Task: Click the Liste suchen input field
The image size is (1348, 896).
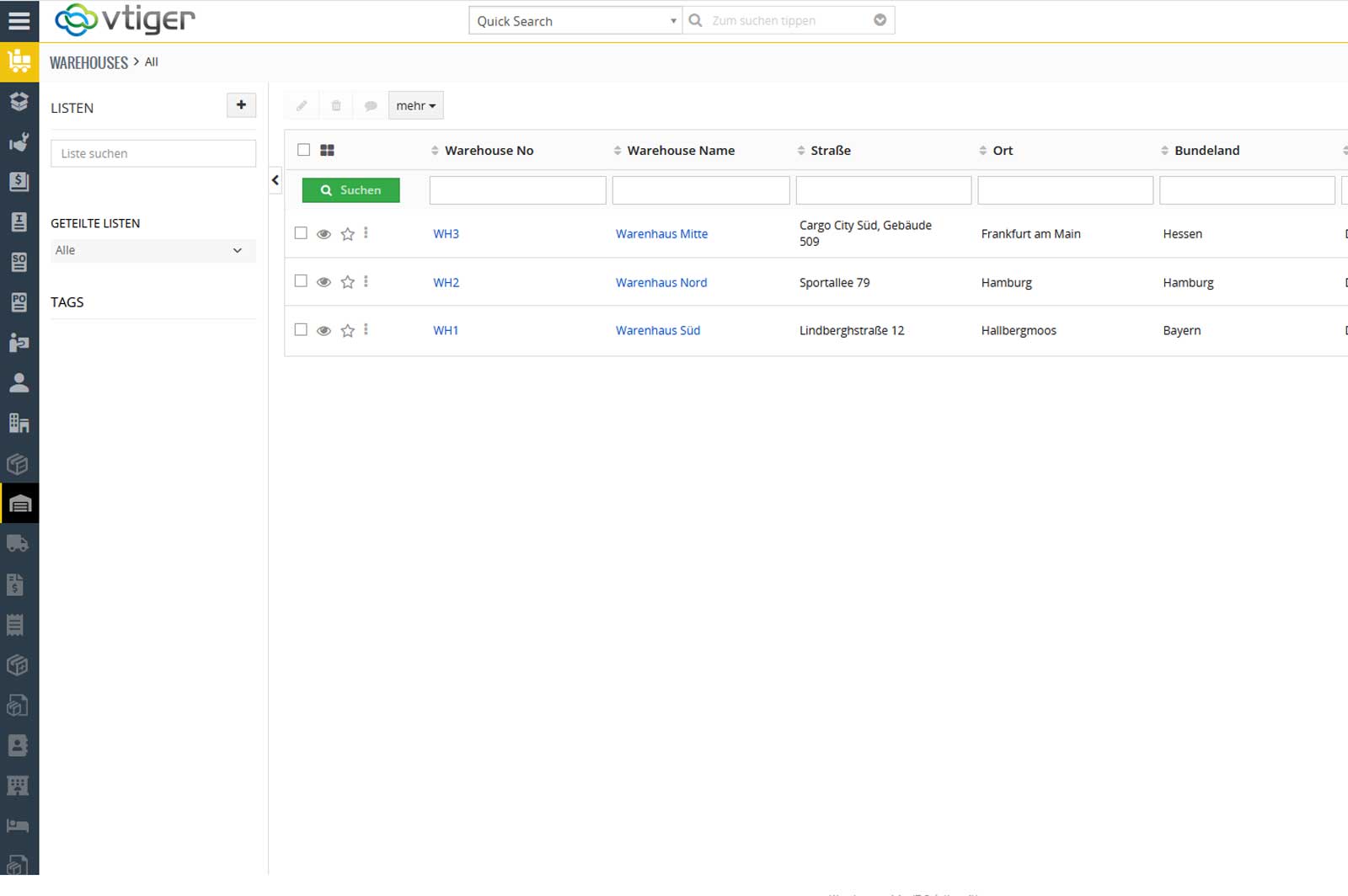Action: [x=152, y=153]
